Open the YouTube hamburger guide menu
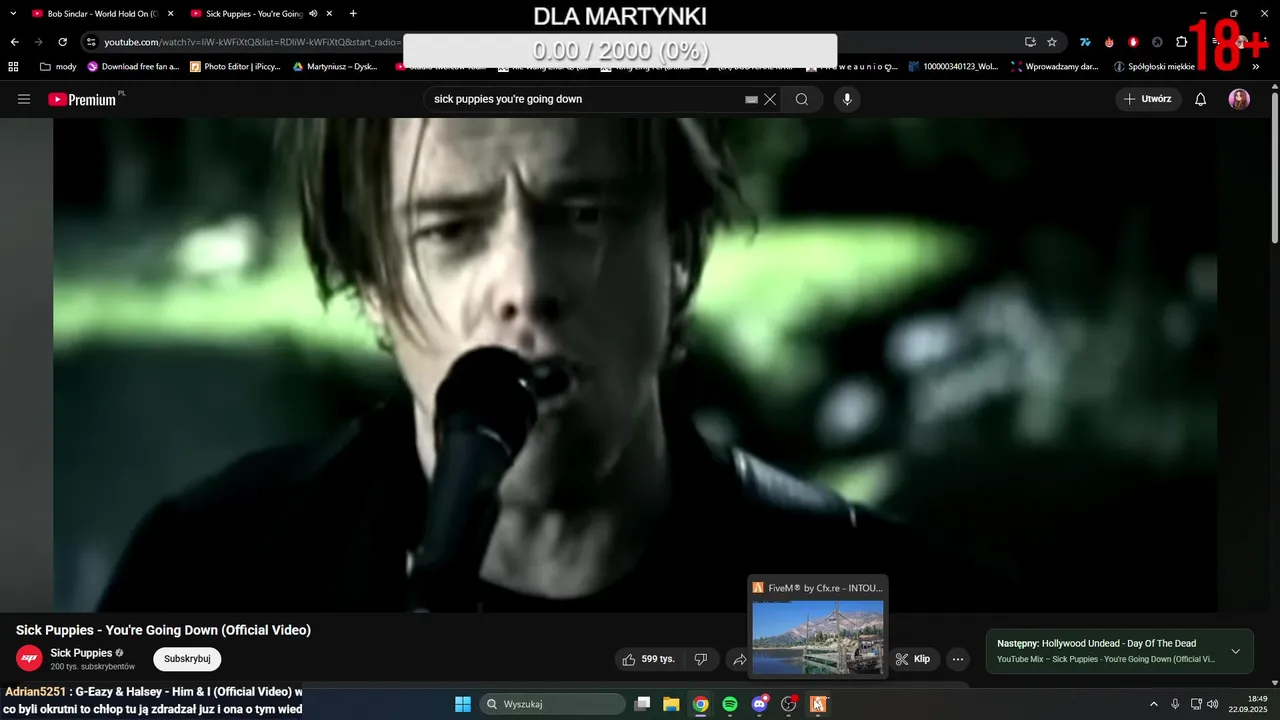This screenshot has width=1280, height=720. [24, 99]
